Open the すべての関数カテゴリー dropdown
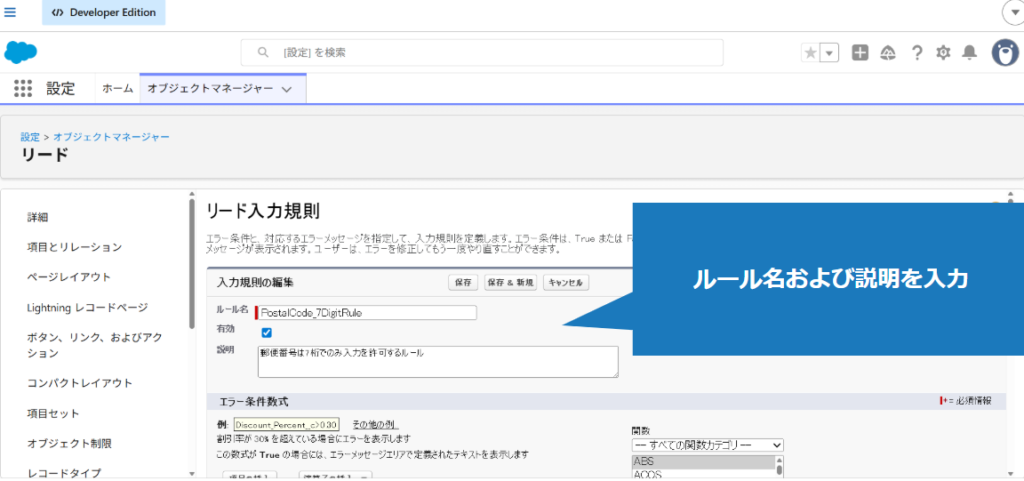The image size is (1024, 481). [x=707, y=444]
